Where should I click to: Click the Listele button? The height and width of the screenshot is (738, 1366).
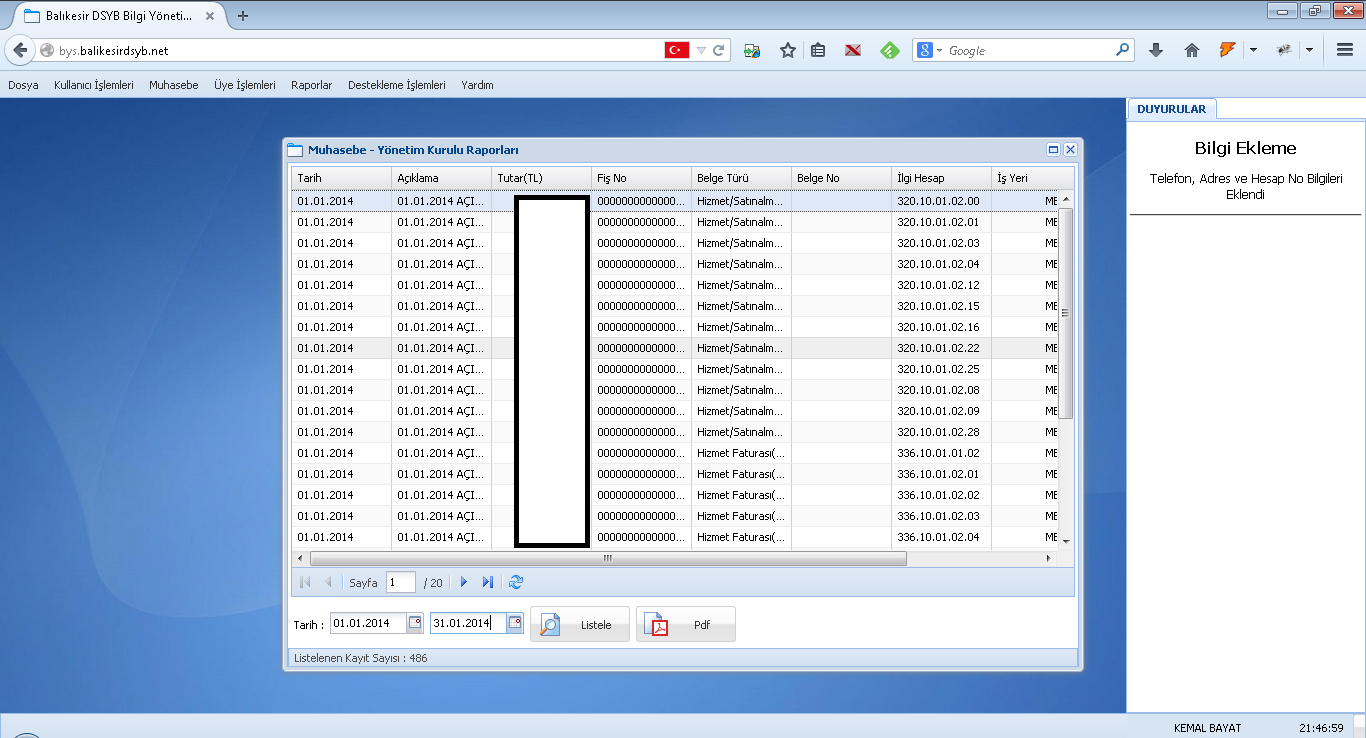coord(580,625)
